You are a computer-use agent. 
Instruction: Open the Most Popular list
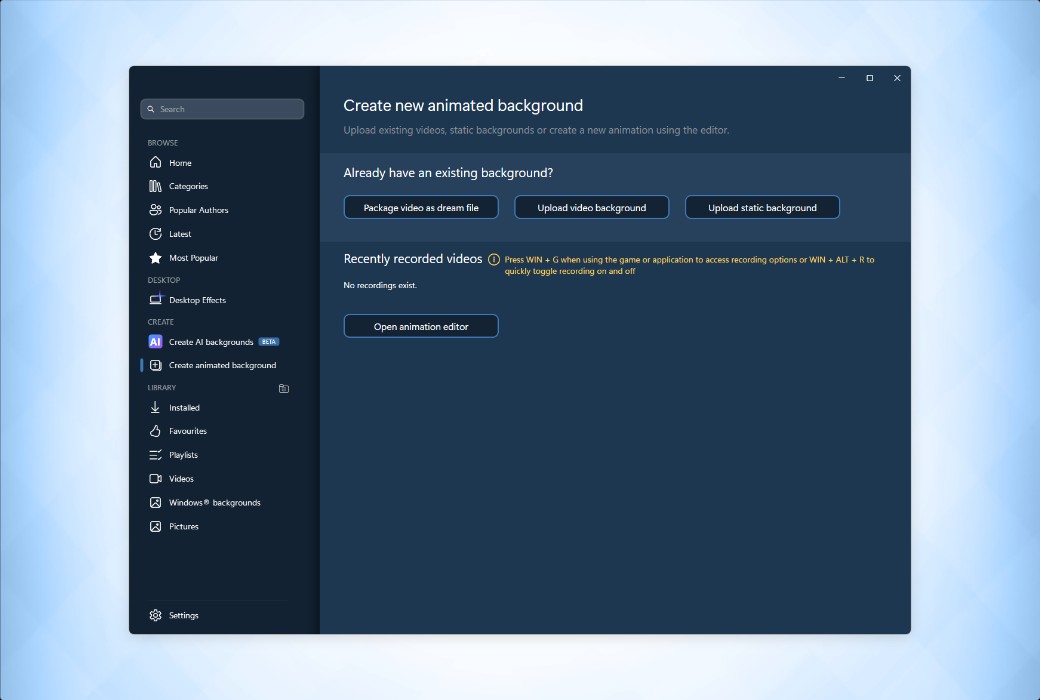193,258
